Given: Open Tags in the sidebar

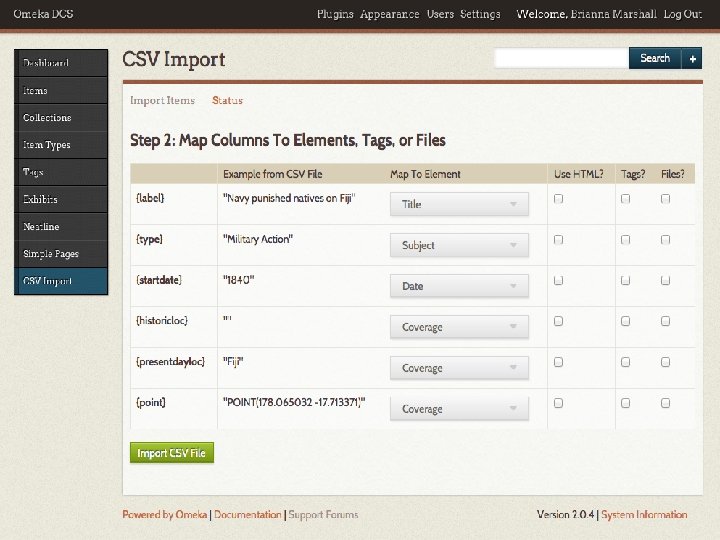Looking at the screenshot, I should [61, 172].
